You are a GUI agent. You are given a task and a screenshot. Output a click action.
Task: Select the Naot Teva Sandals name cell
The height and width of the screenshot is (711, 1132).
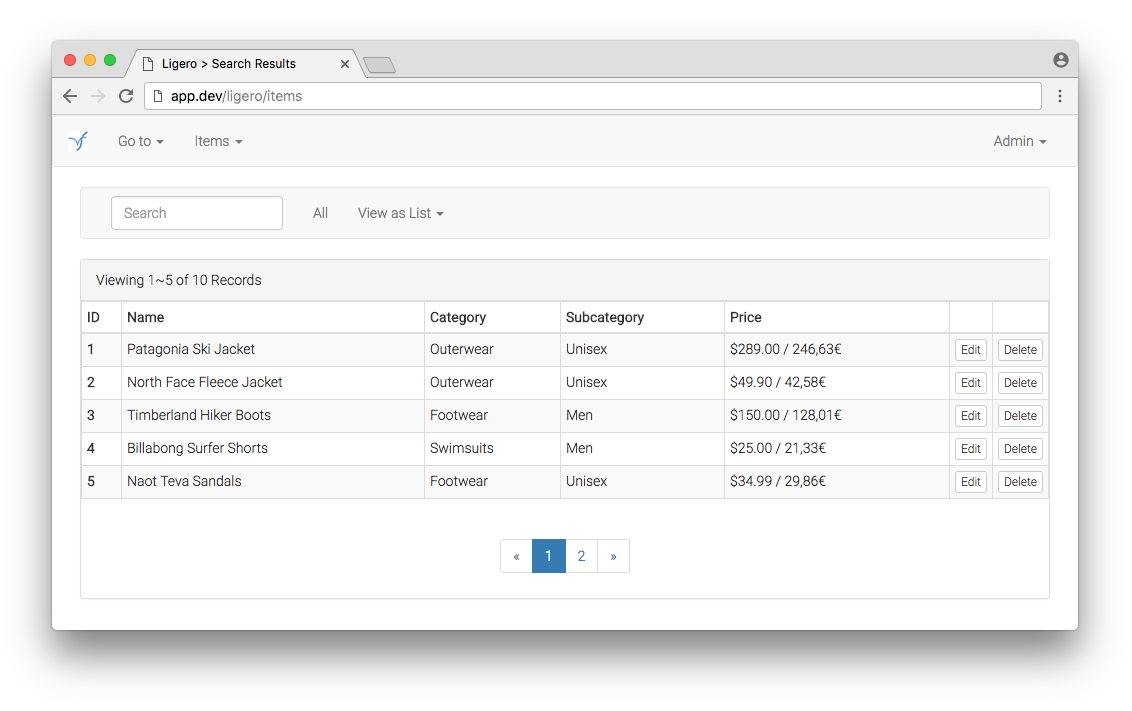(273, 481)
